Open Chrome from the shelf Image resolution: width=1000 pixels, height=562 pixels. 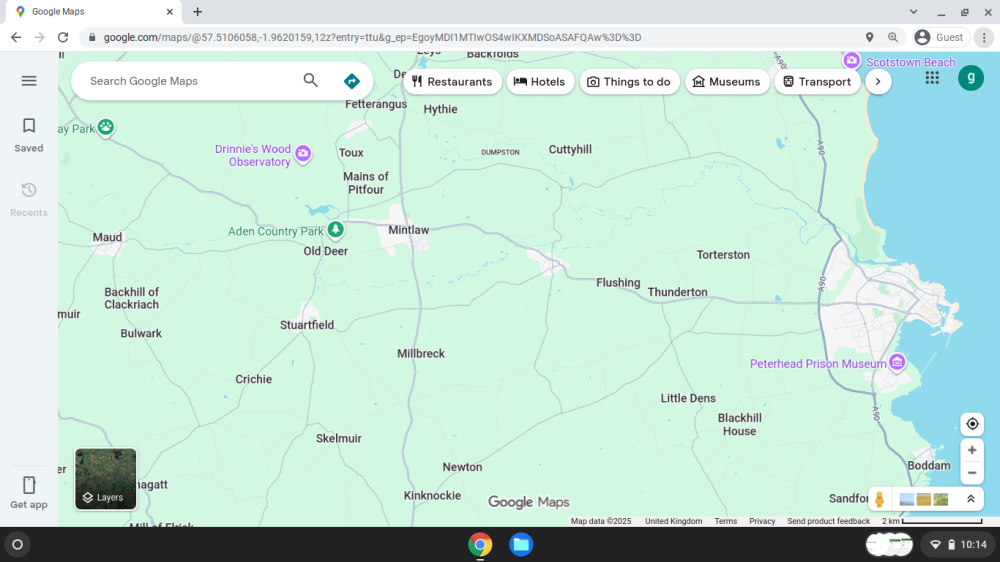[480, 545]
